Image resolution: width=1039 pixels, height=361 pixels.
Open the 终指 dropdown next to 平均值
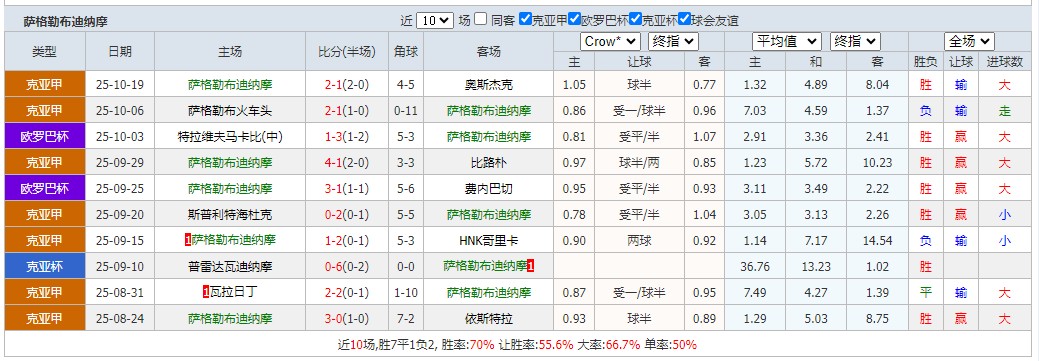855,42
